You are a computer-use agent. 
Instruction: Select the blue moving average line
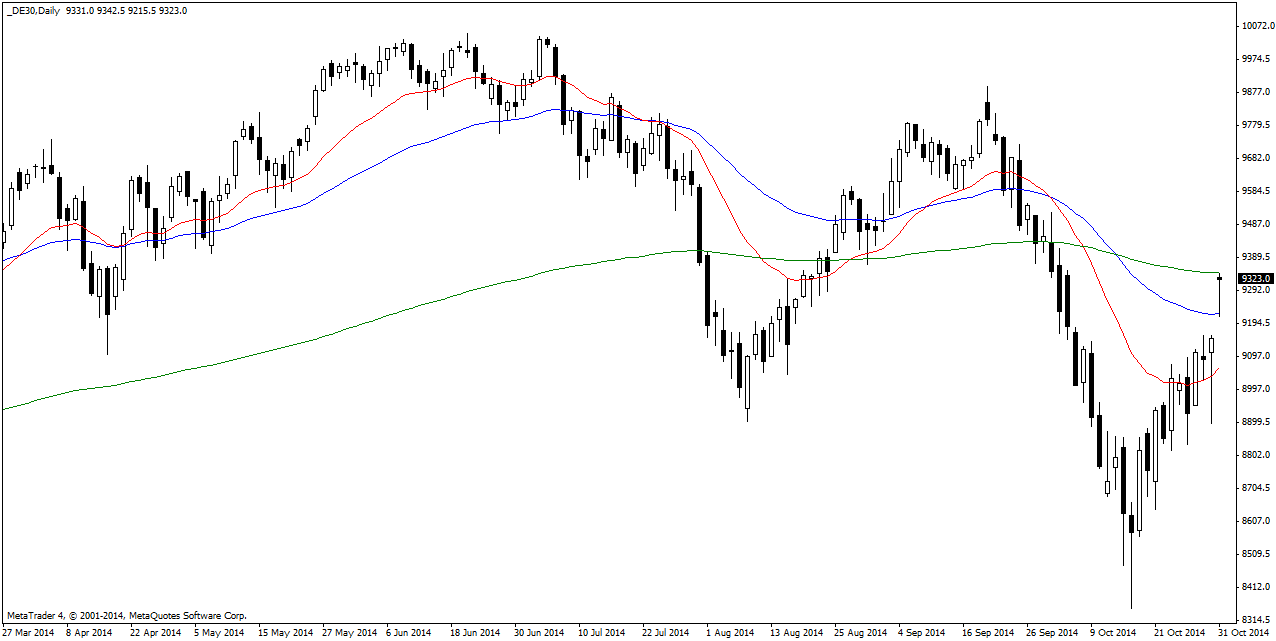point(400,150)
